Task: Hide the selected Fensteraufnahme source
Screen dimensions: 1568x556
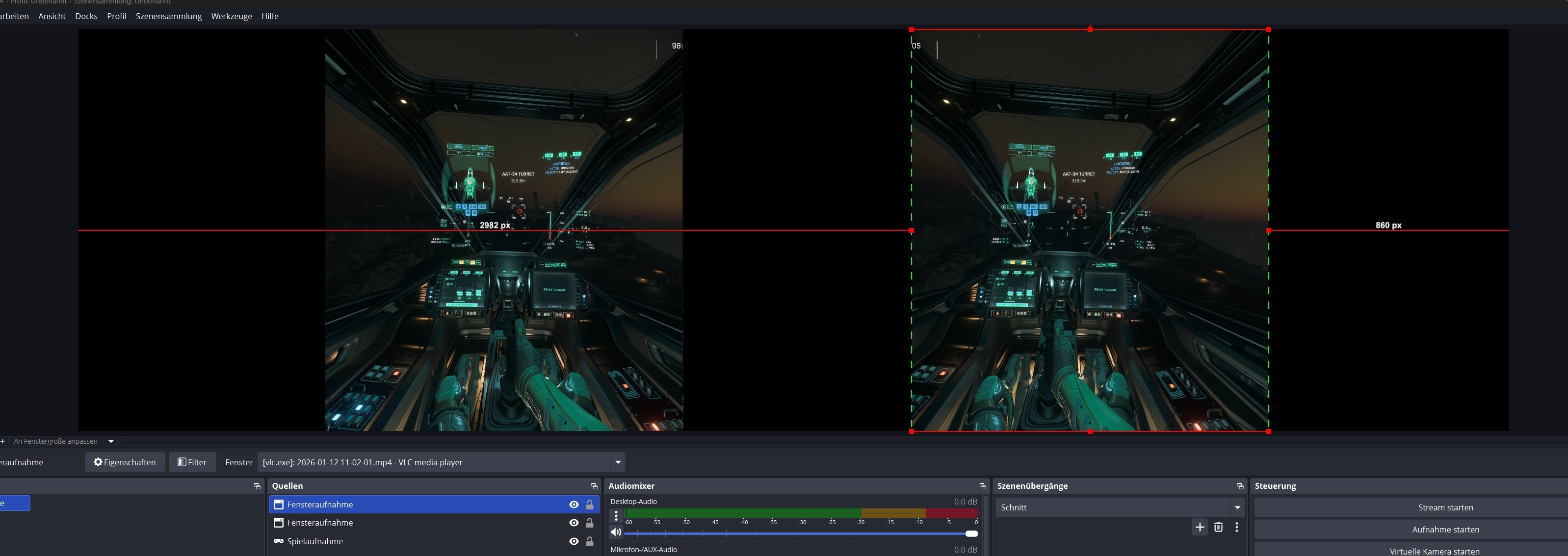Action: [x=574, y=505]
